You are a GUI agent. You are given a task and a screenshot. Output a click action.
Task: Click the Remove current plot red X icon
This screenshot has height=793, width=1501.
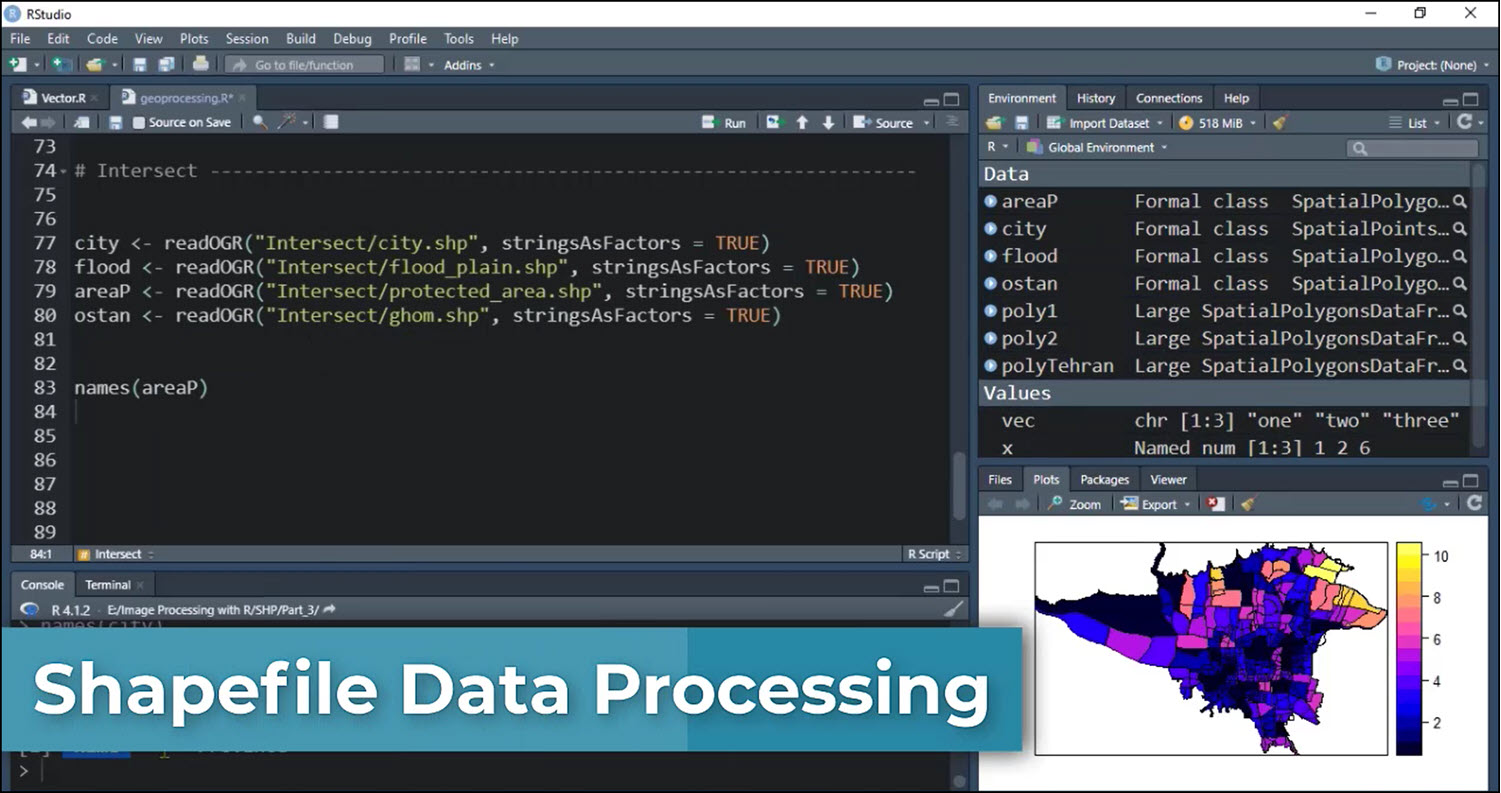click(1215, 504)
